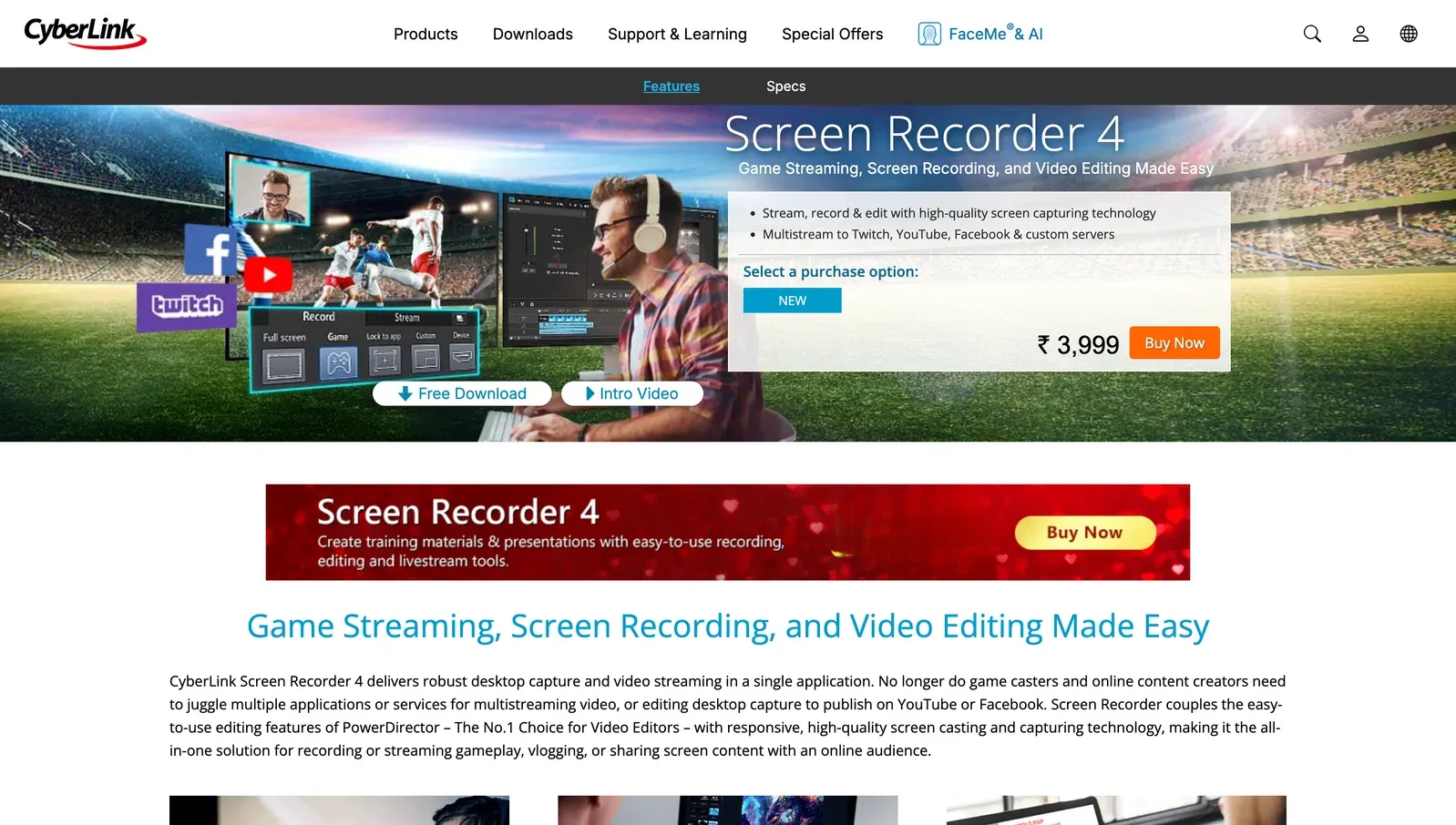Viewport: 1456px width, 825px height.
Task: Go to CyberLink logo homepage
Action: [x=85, y=33]
